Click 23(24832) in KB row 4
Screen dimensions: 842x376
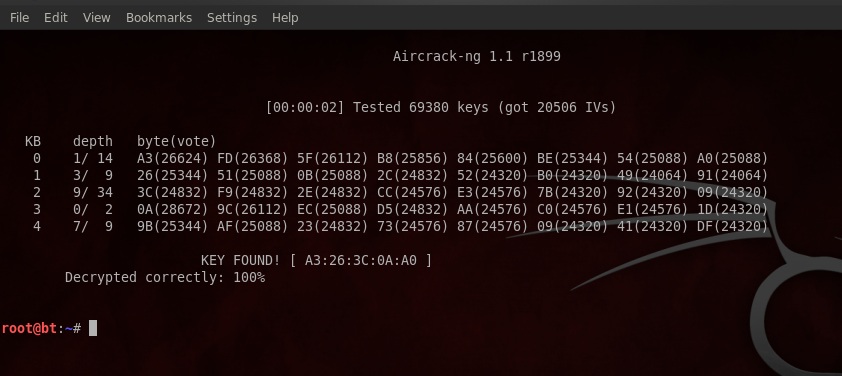pyautogui.click(x=333, y=227)
